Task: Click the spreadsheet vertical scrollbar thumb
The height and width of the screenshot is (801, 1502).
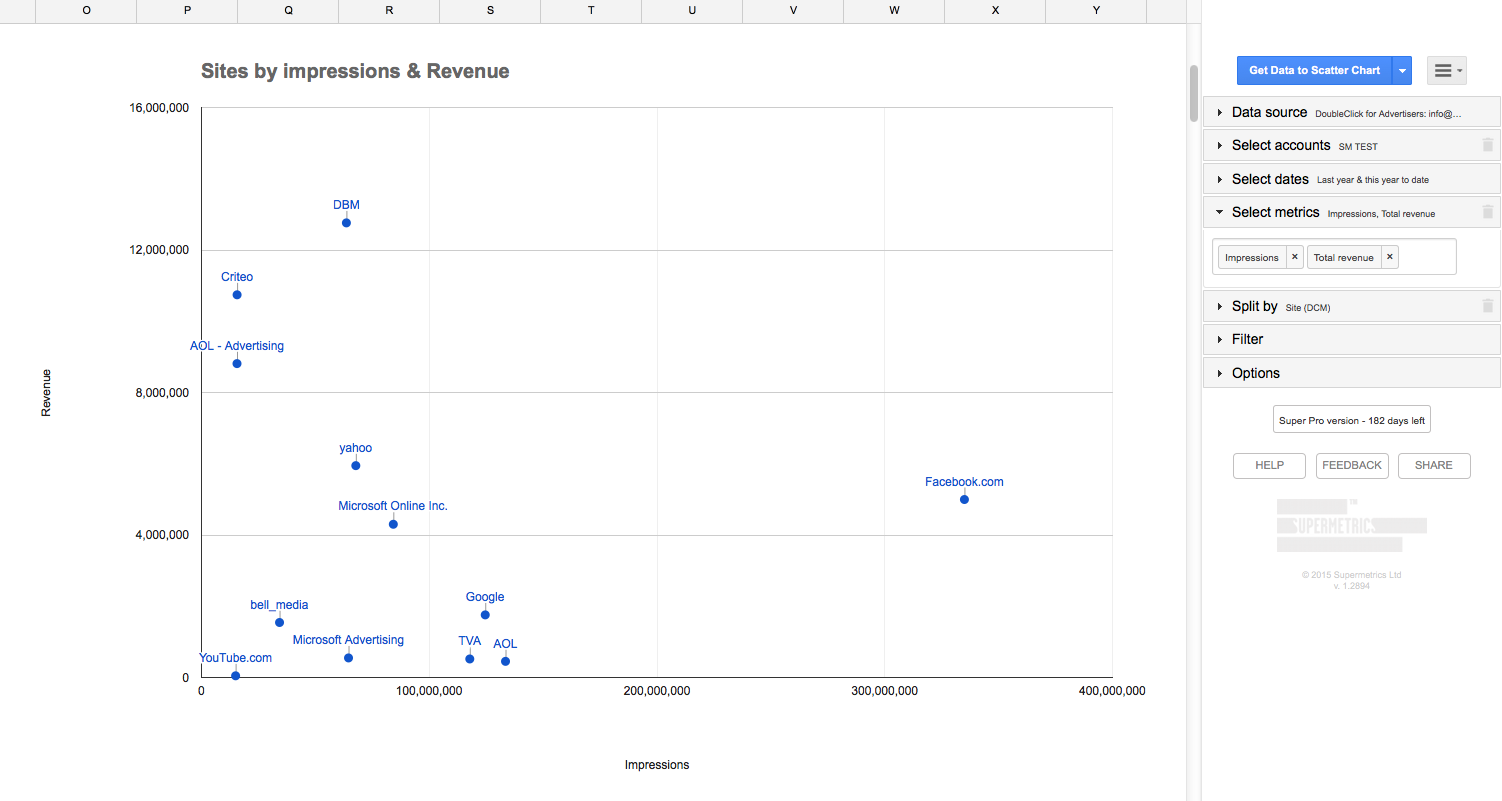Action: click(1193, 93)
